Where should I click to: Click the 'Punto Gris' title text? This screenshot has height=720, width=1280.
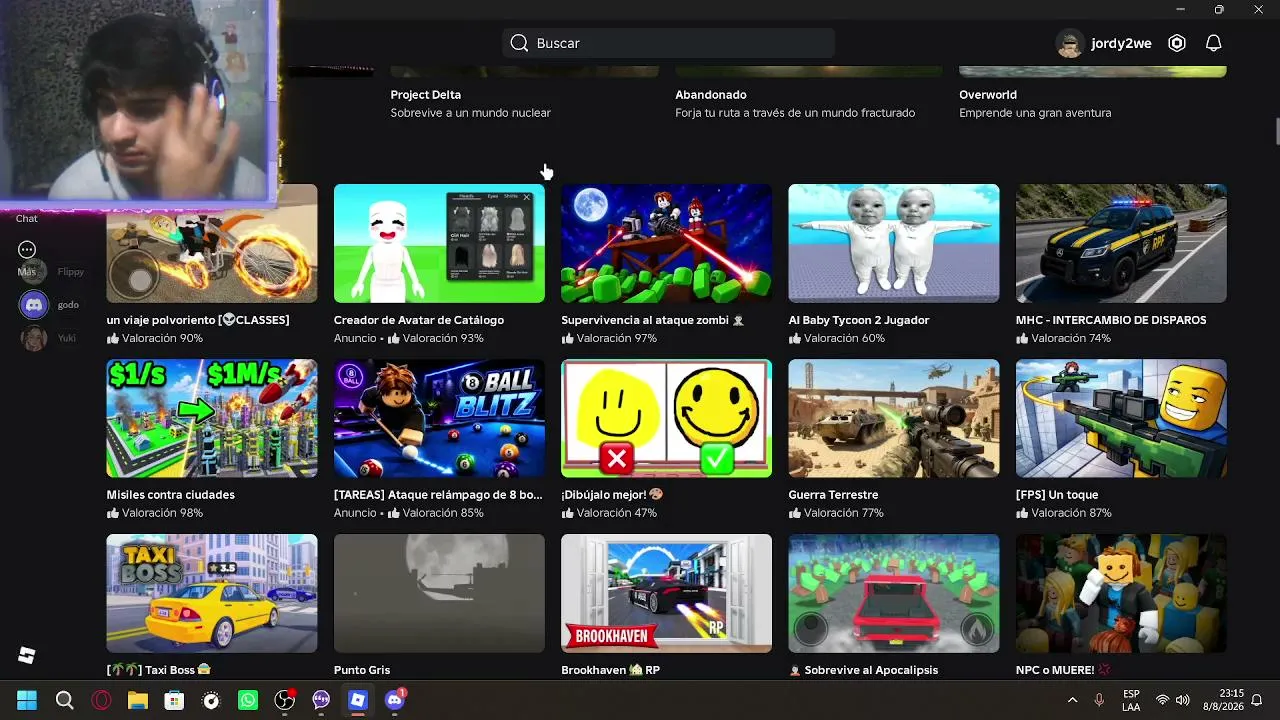coord(362,670)
